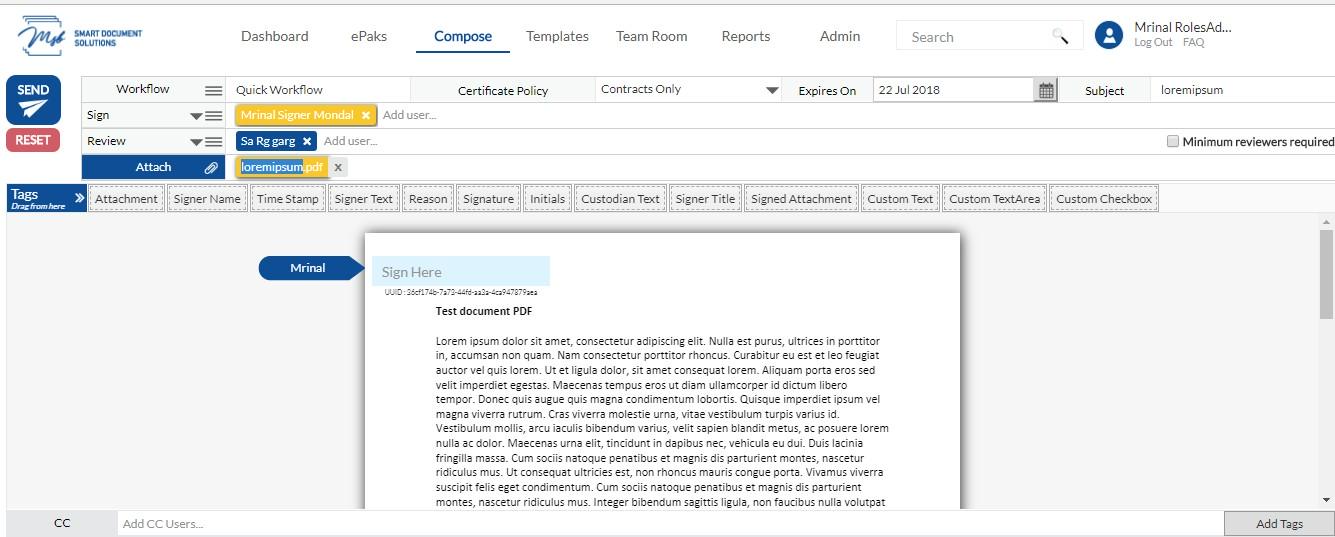Open the Team Room tab
This screenshot has width=1335, height=537.
(651, 36)
